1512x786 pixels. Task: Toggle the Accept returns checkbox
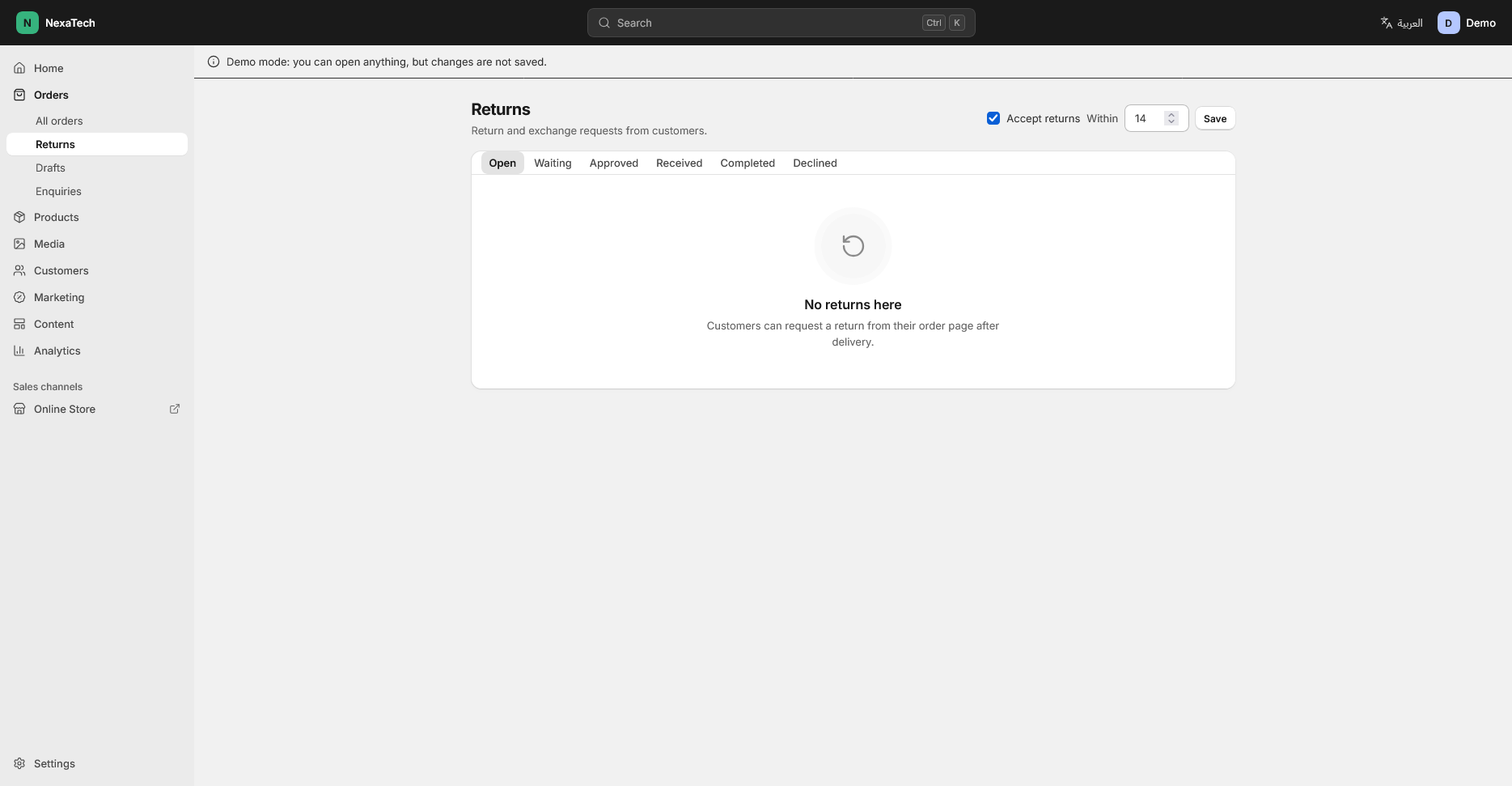tap(993, 118)
